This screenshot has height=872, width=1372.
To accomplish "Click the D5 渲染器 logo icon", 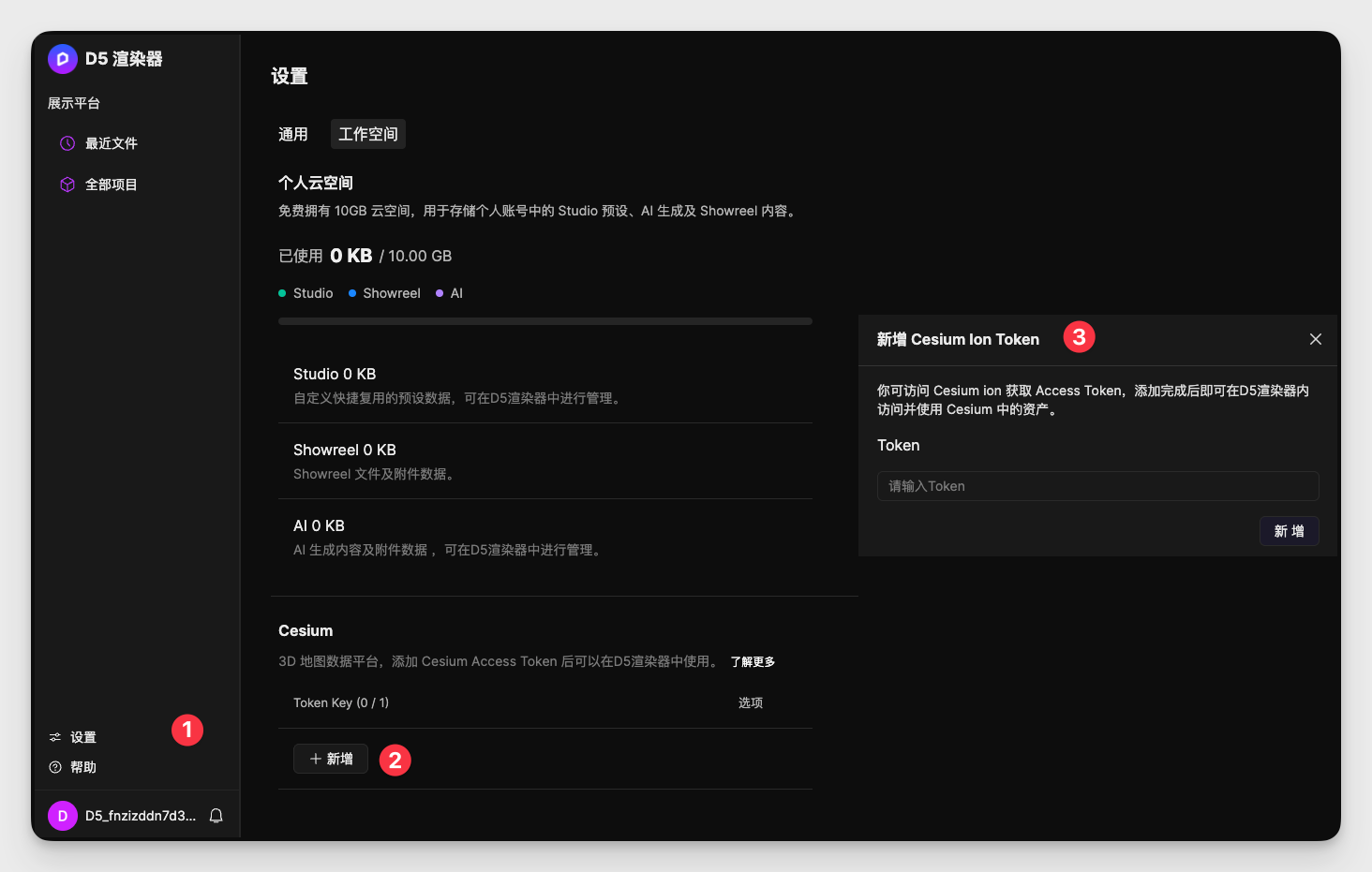I will 63,59.
